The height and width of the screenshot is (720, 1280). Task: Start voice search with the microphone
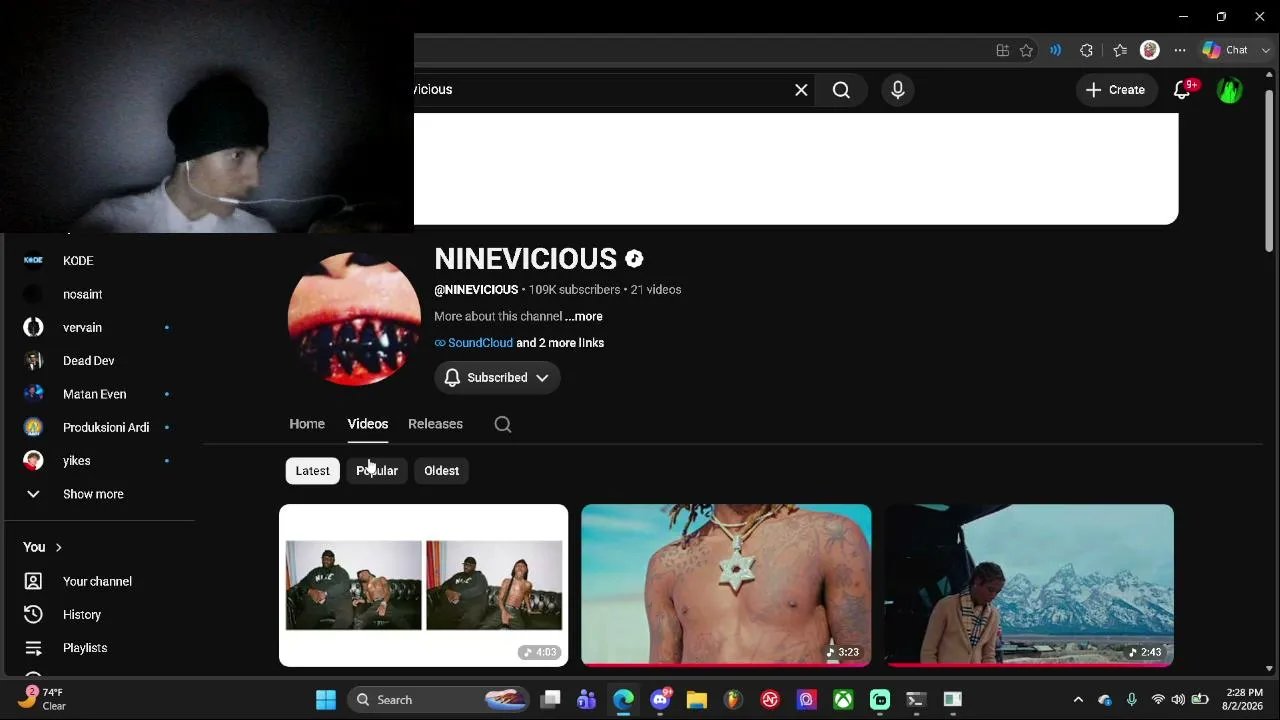pos(898,90)
